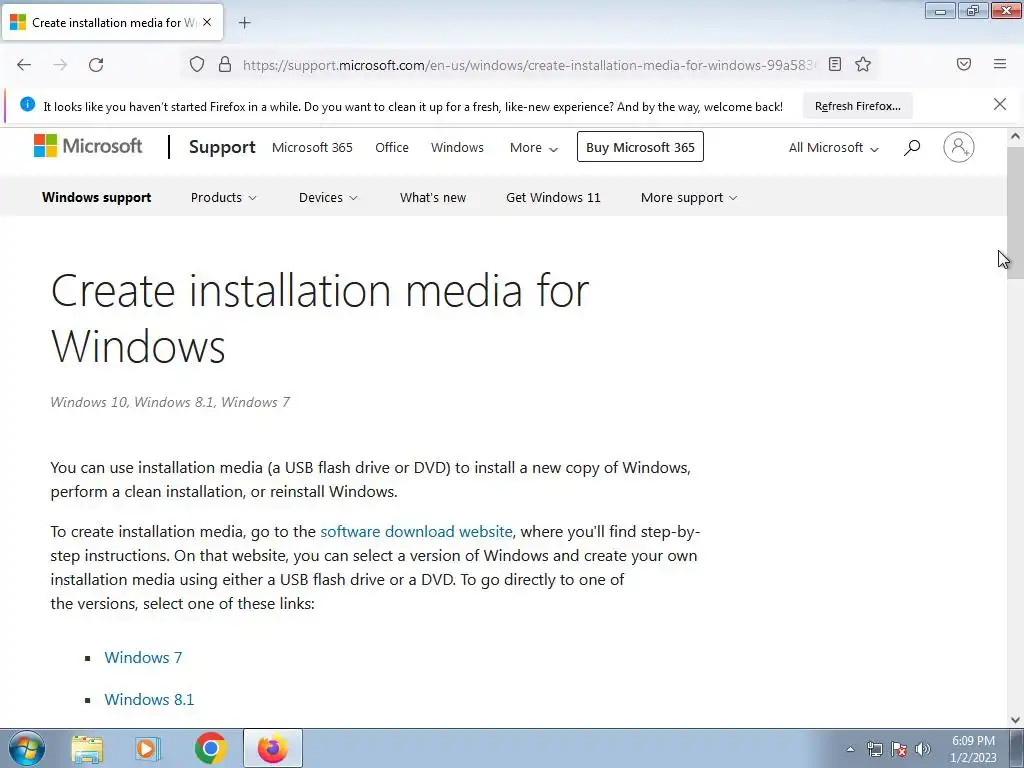Screen dimensions: 1024x768
Task: Open Action Center flag tray icon
Action: pos(899,749)
